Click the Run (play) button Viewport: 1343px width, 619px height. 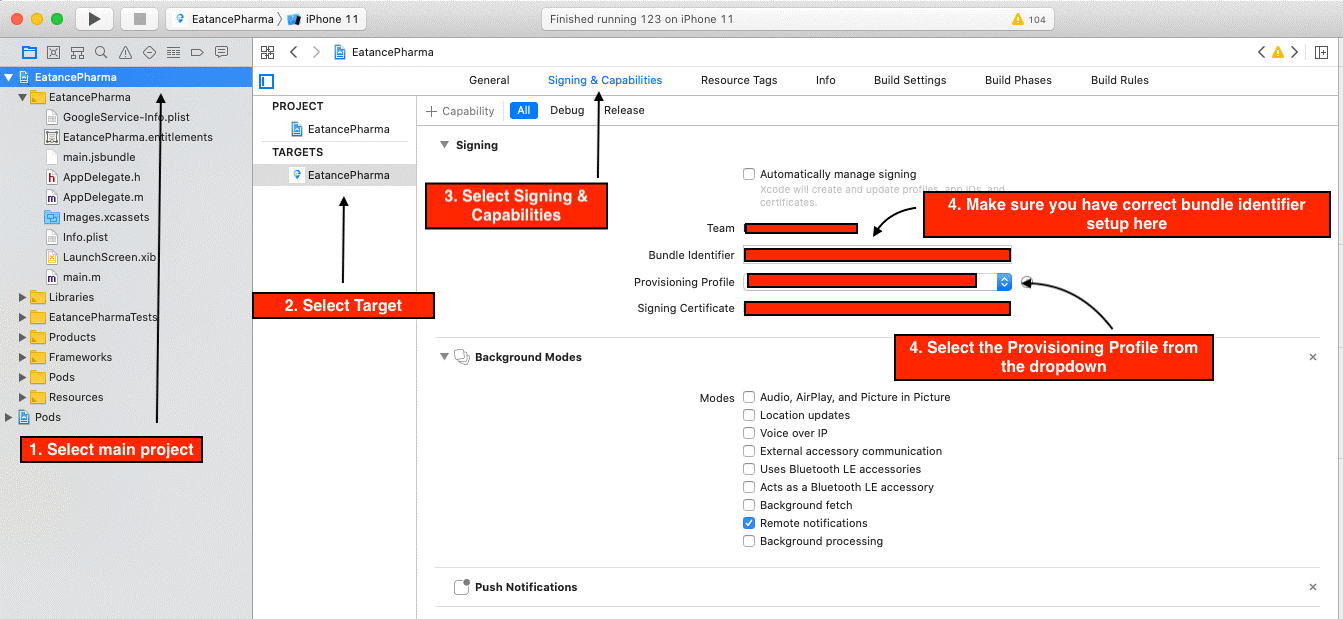pos(94,19)
